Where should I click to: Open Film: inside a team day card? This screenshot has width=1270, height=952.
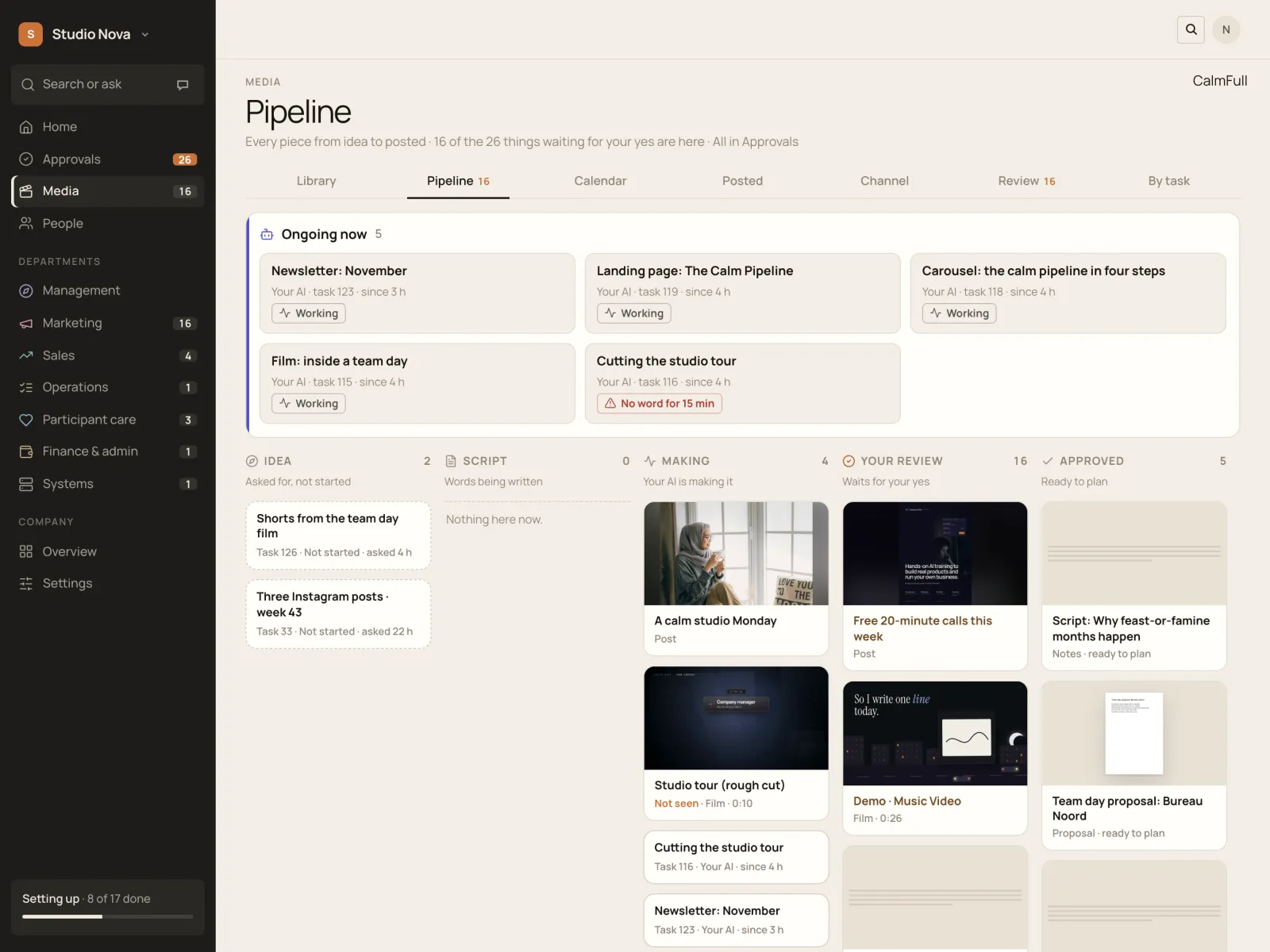coord(417,383)
